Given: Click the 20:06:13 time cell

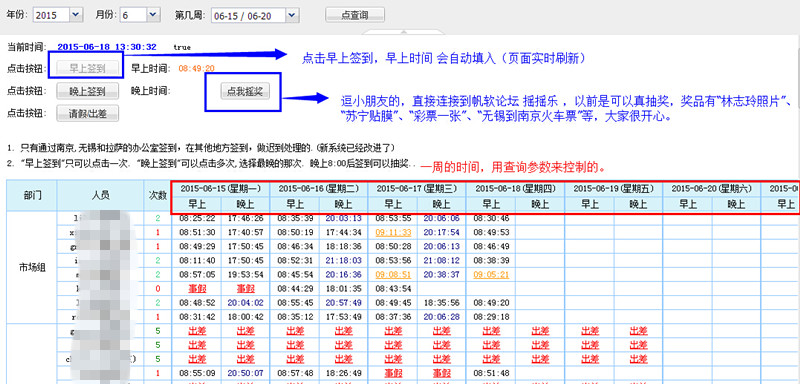Looking at the screenshot, I should 442,246.
